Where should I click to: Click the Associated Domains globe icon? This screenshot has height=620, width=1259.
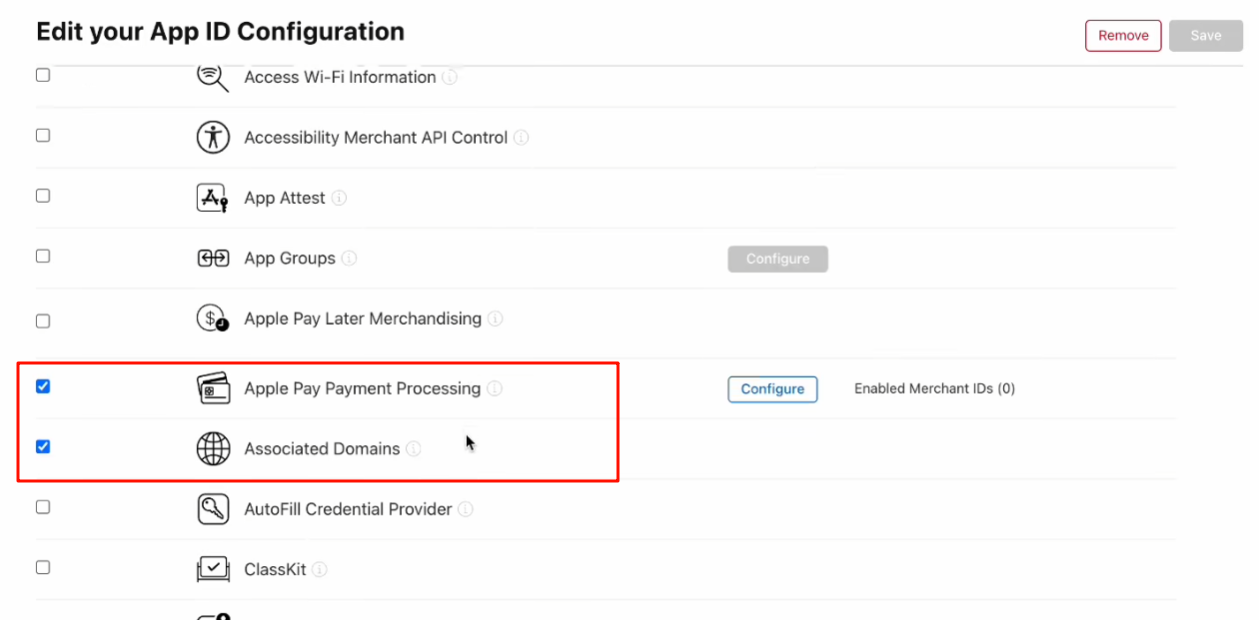pyautogui.click(x=213, y=449)
